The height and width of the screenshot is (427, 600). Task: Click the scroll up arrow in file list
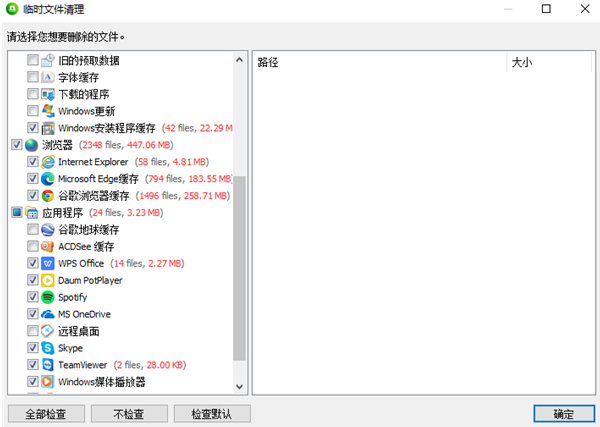(240, 60)
